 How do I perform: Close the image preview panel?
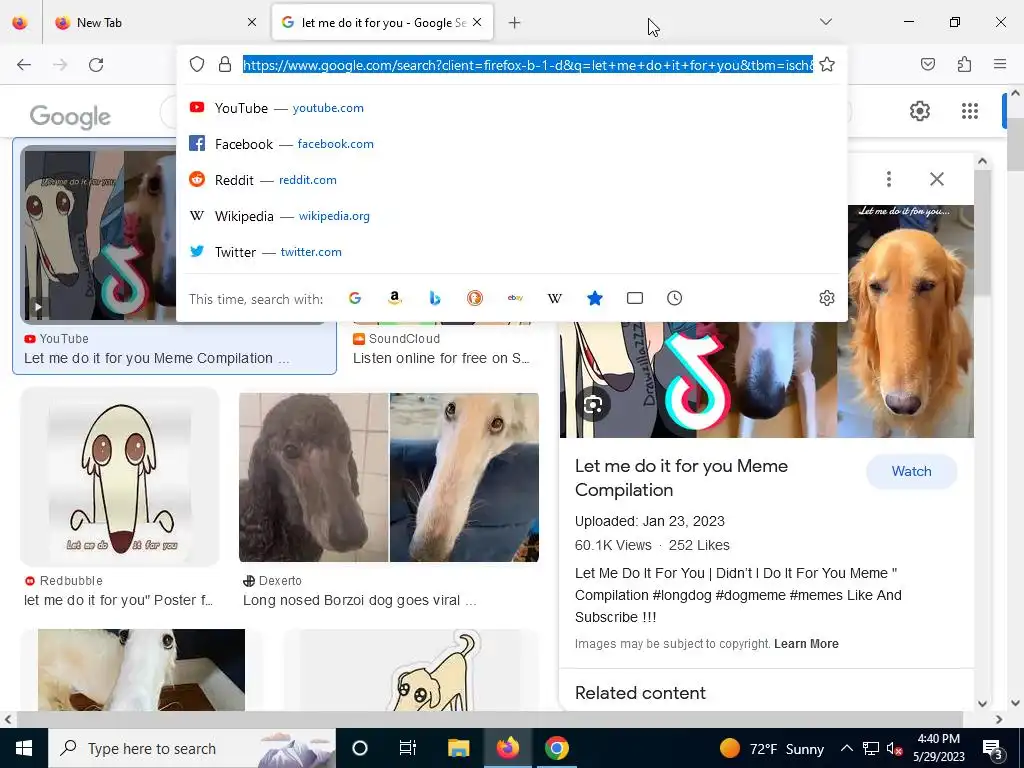pyautogui.click(x=937, y=179)
